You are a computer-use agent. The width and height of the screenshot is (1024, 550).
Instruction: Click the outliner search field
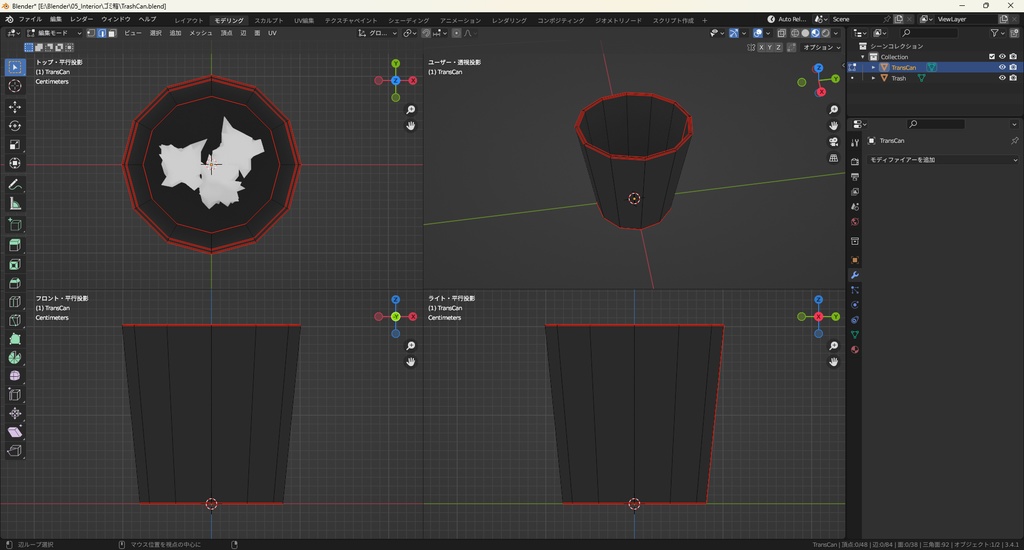[928, 33]
